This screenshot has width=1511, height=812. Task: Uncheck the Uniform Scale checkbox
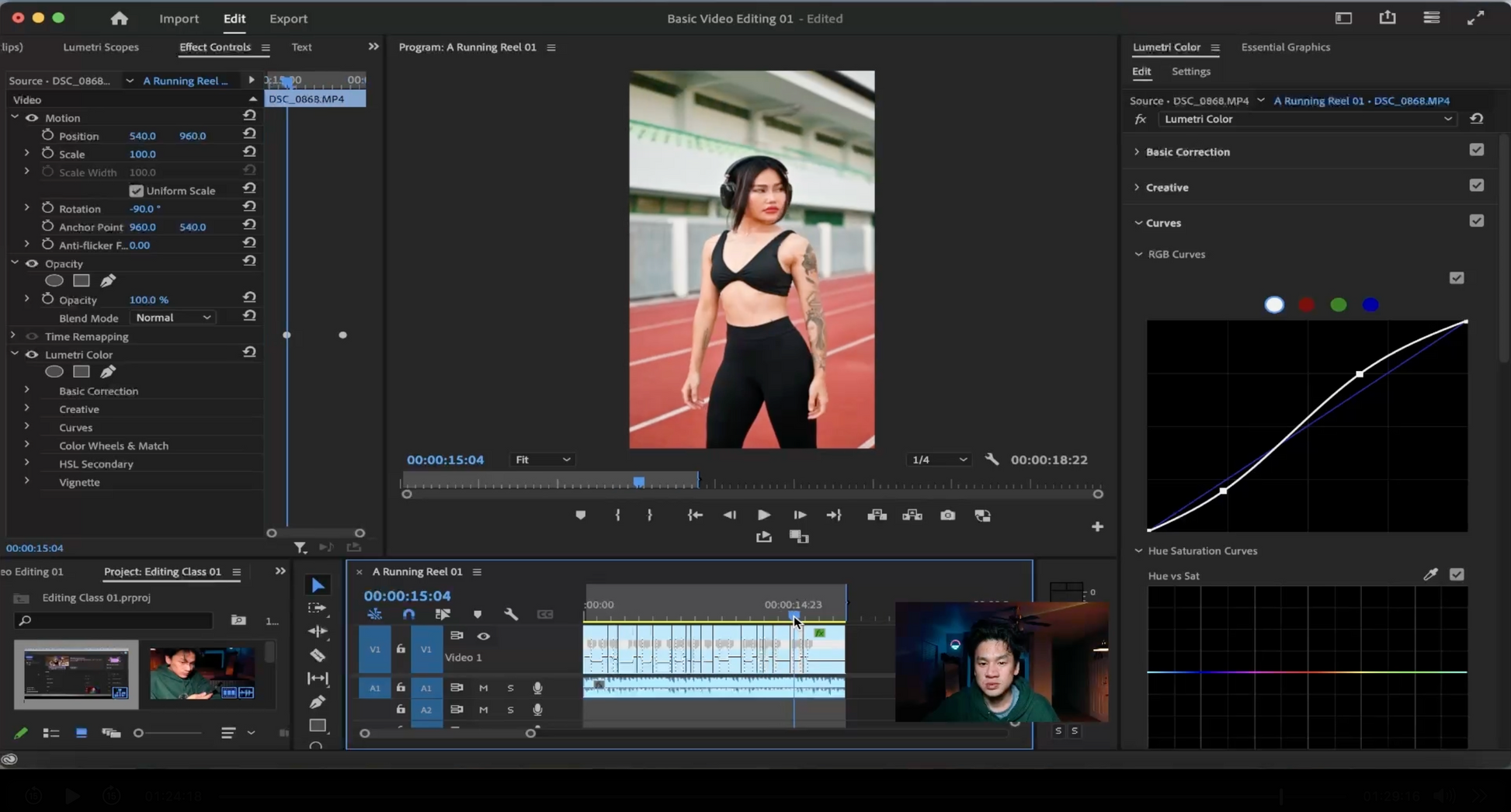point(137,191)
